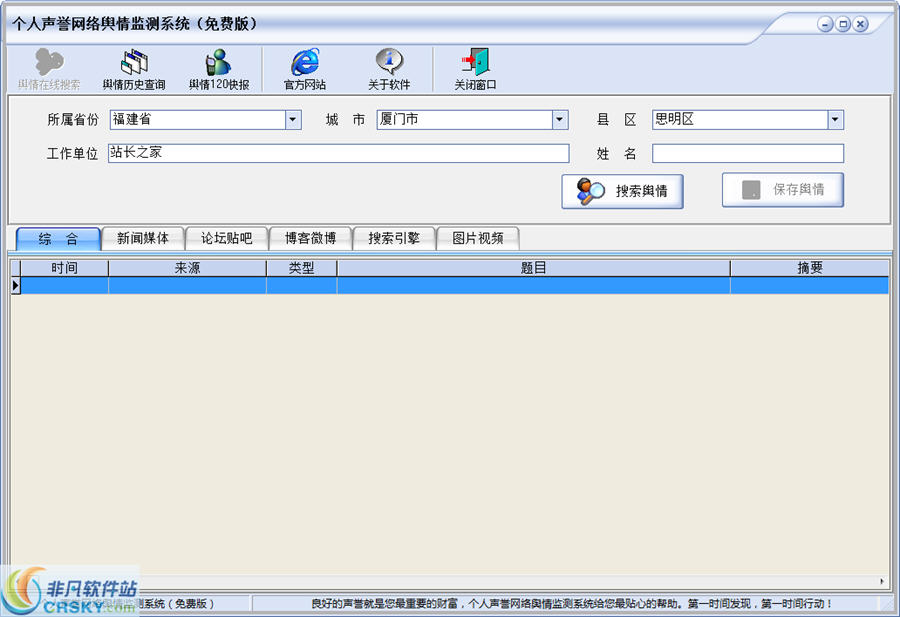Open 舆情120快报 toolbar icon
This screenshot has width=900, height=617.
coord(219,69)
